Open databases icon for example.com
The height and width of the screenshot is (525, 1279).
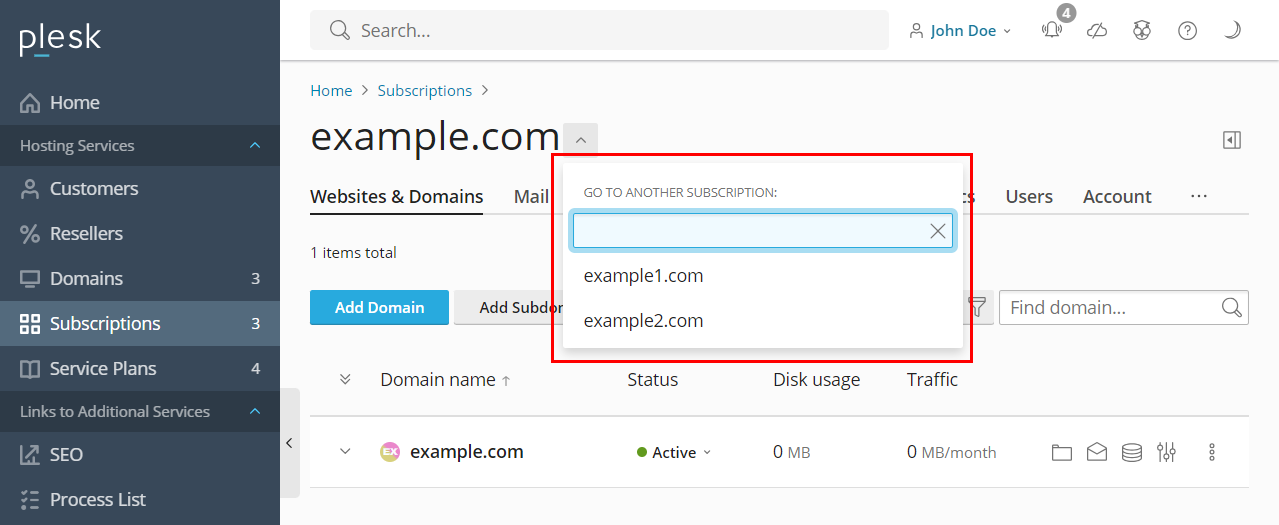click(x=1131, y=453)
